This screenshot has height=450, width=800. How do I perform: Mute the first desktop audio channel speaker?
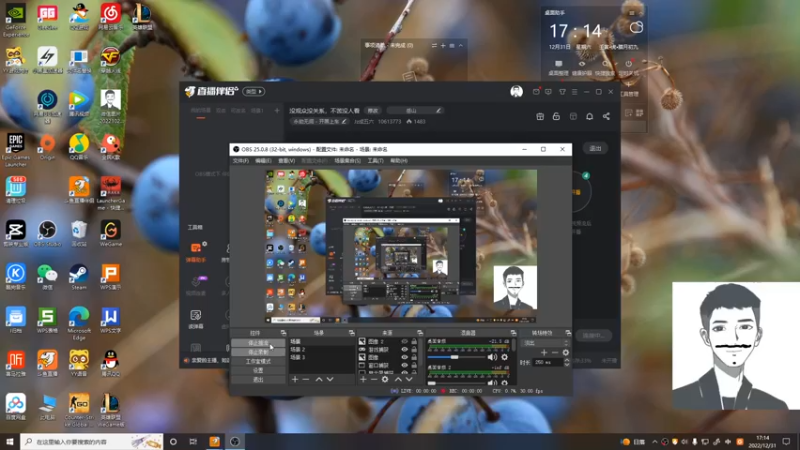492,357
